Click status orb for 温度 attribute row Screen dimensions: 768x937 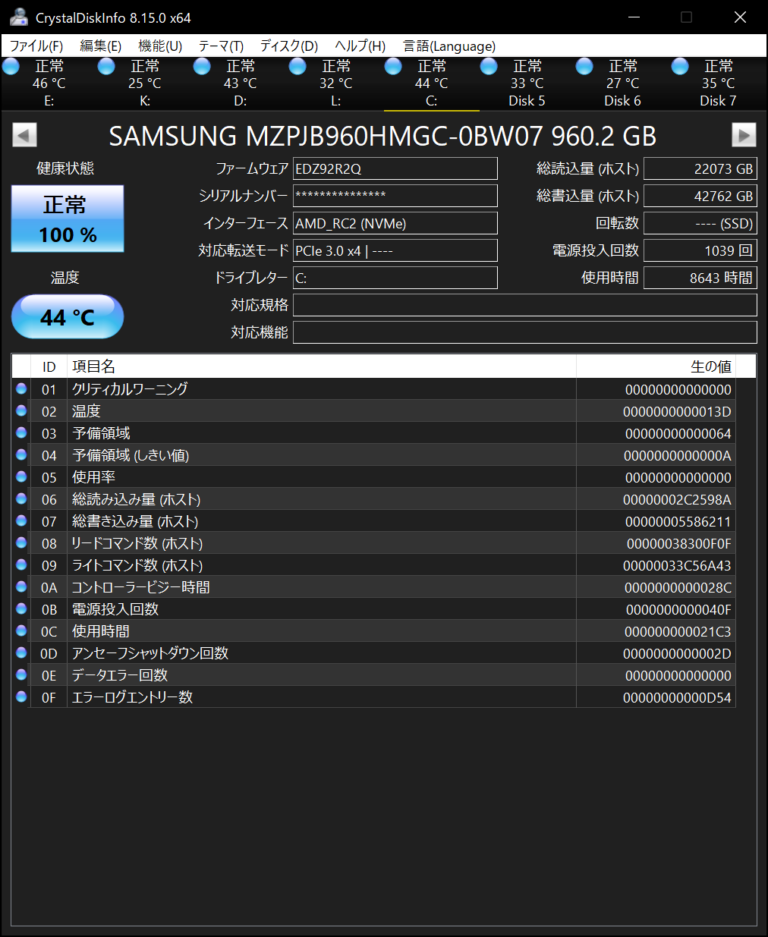tap(21, 411)
